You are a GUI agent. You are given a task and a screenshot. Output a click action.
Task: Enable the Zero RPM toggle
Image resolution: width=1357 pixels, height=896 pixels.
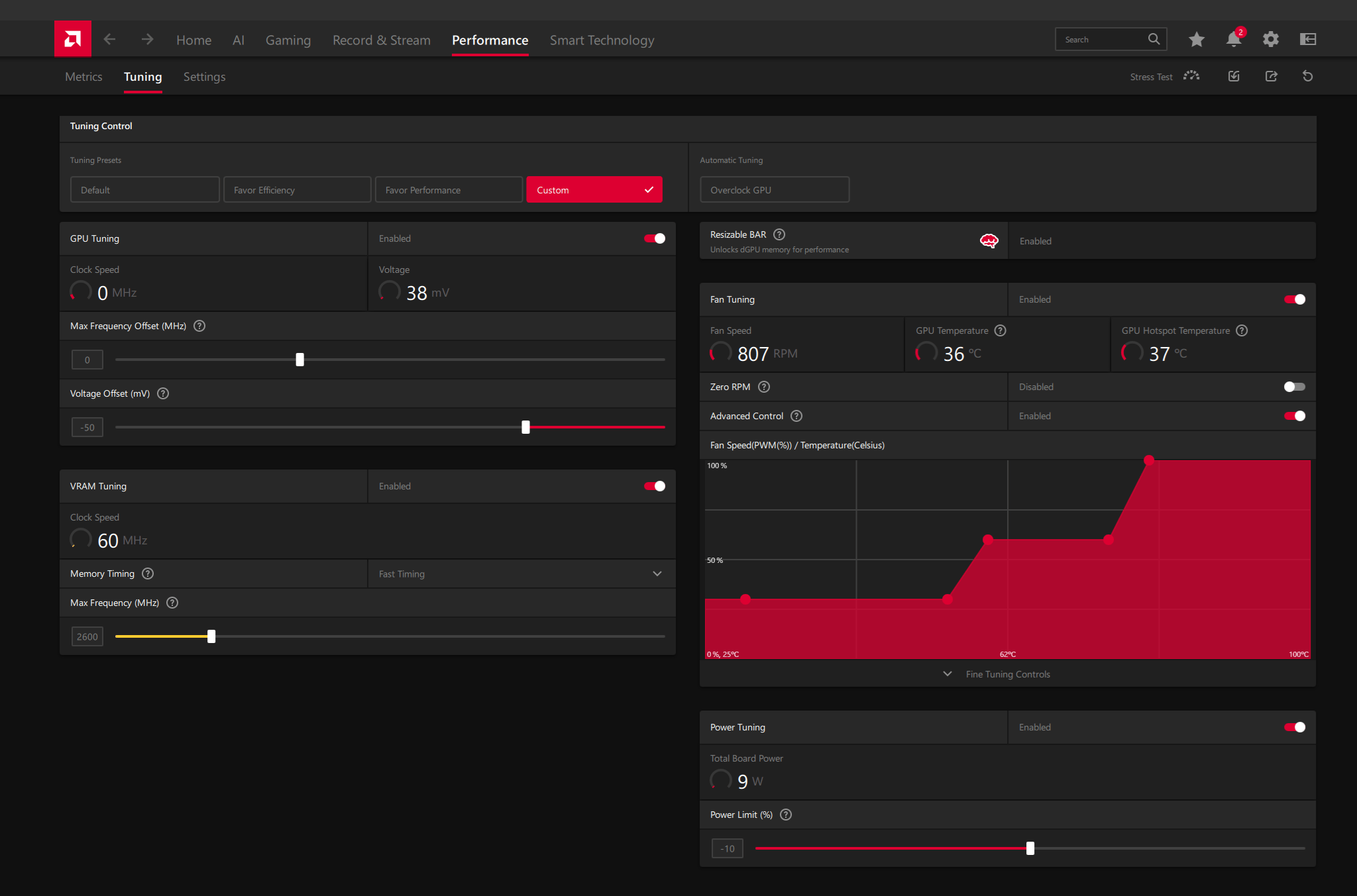click(x=1295, y=387)
